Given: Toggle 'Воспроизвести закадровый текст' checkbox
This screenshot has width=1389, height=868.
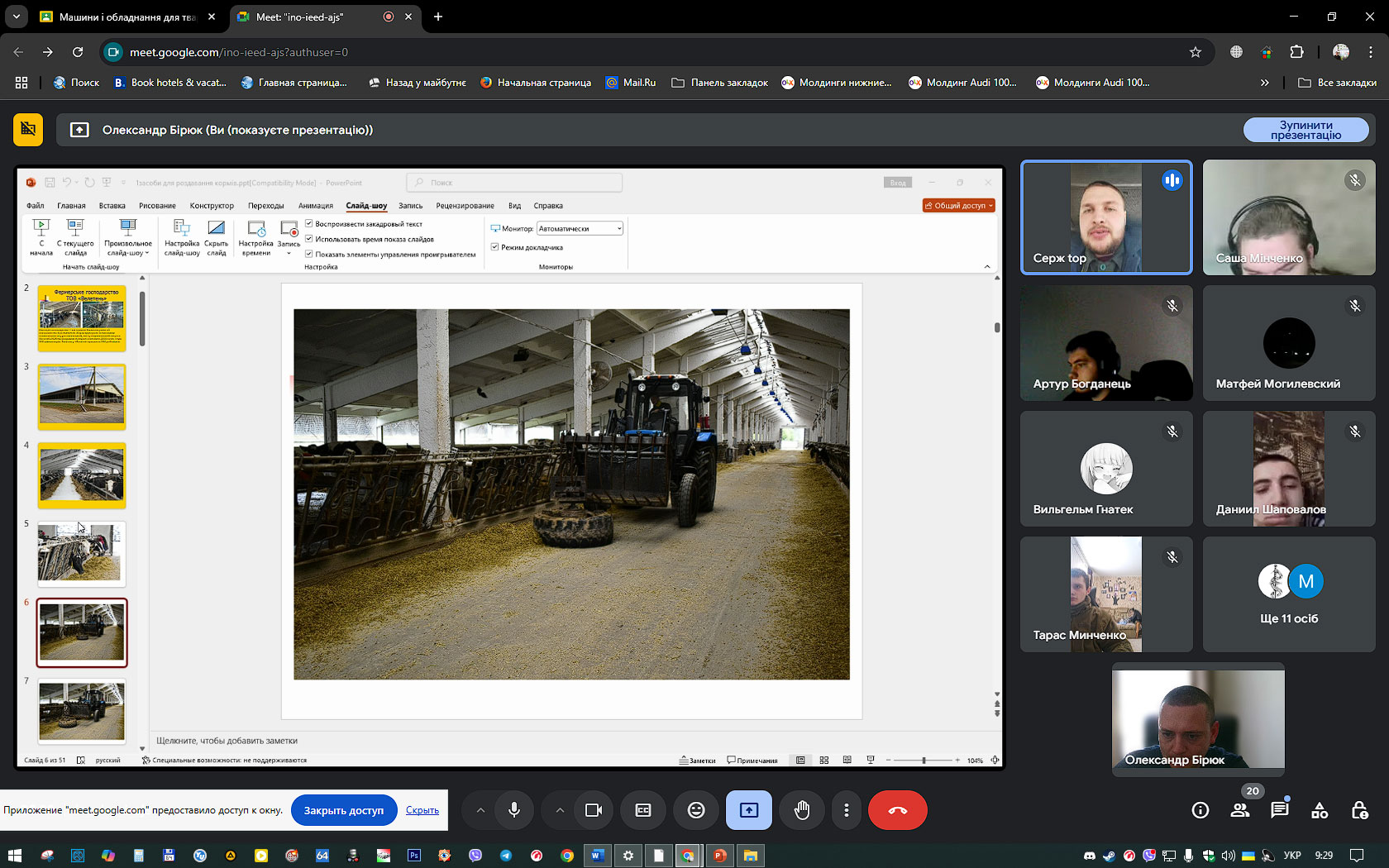Looking at the screenshot, I should [309, 223].
